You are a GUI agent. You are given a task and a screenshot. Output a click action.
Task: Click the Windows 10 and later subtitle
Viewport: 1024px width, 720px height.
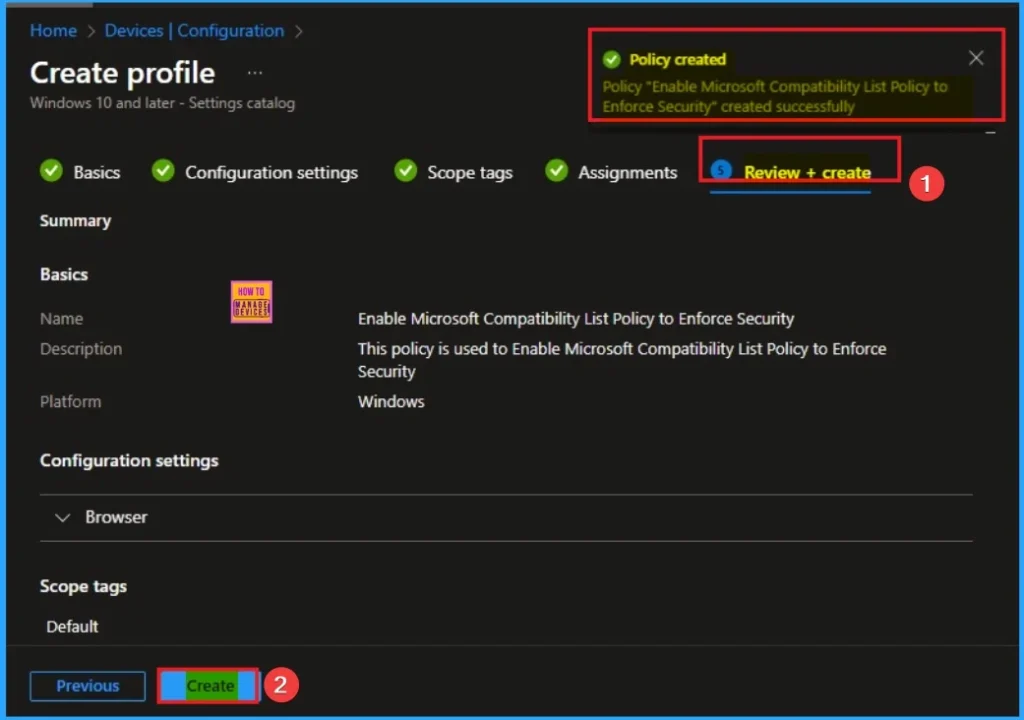pos(162,103)
